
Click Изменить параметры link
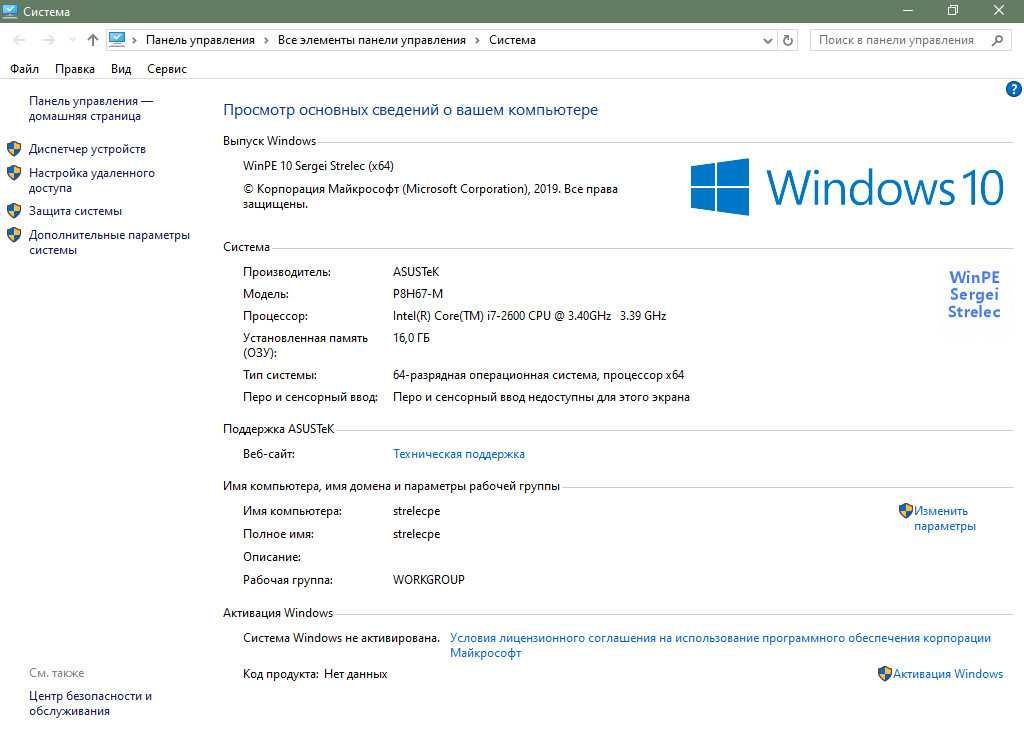[x=945, y=518]
